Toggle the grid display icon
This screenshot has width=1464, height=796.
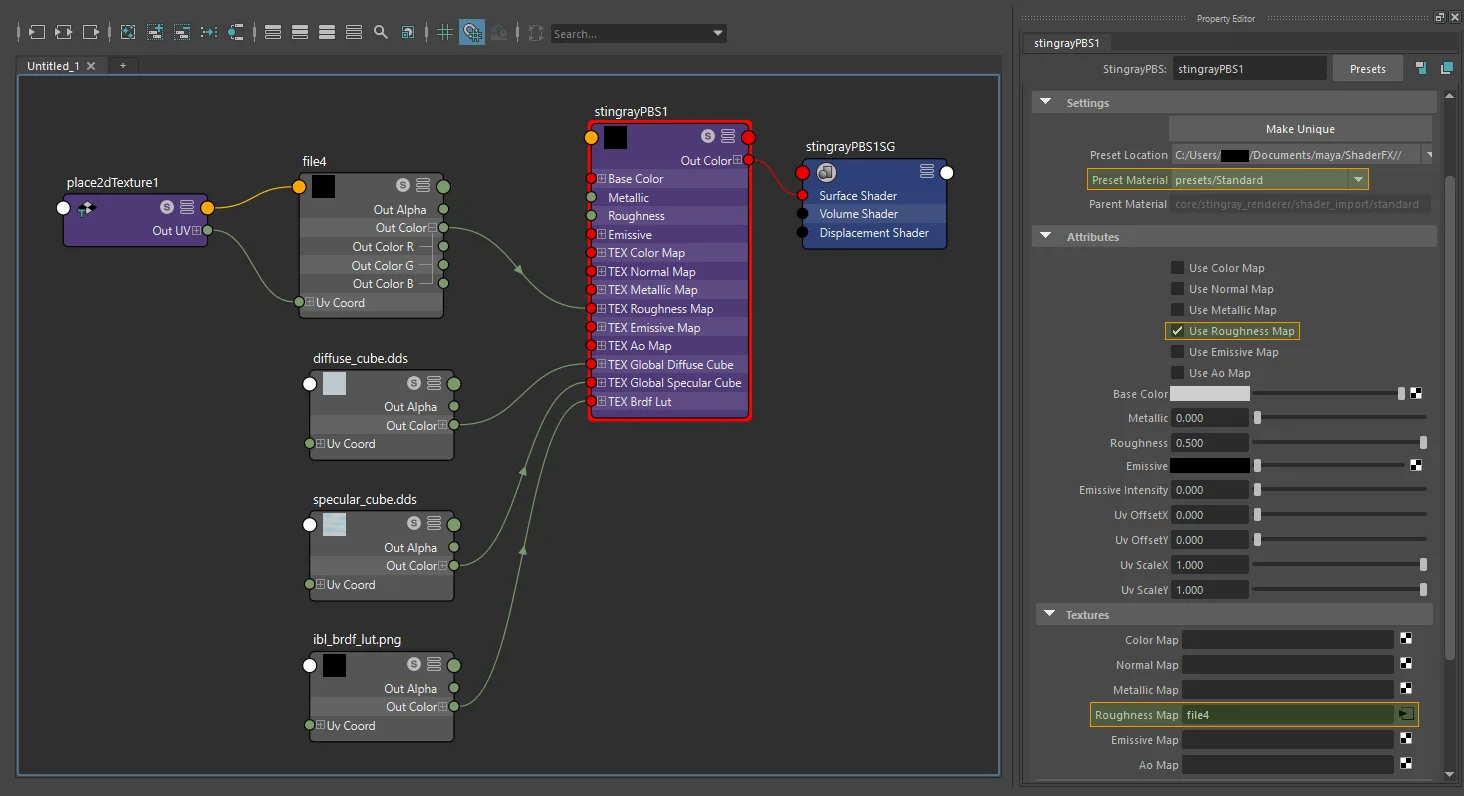point(446,33)
